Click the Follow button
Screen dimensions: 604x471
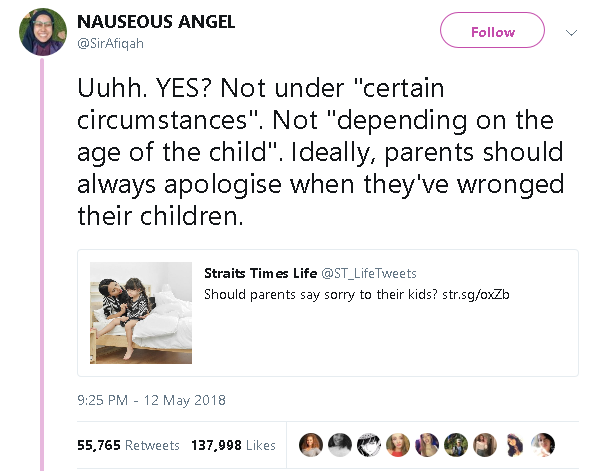[492, 32]
